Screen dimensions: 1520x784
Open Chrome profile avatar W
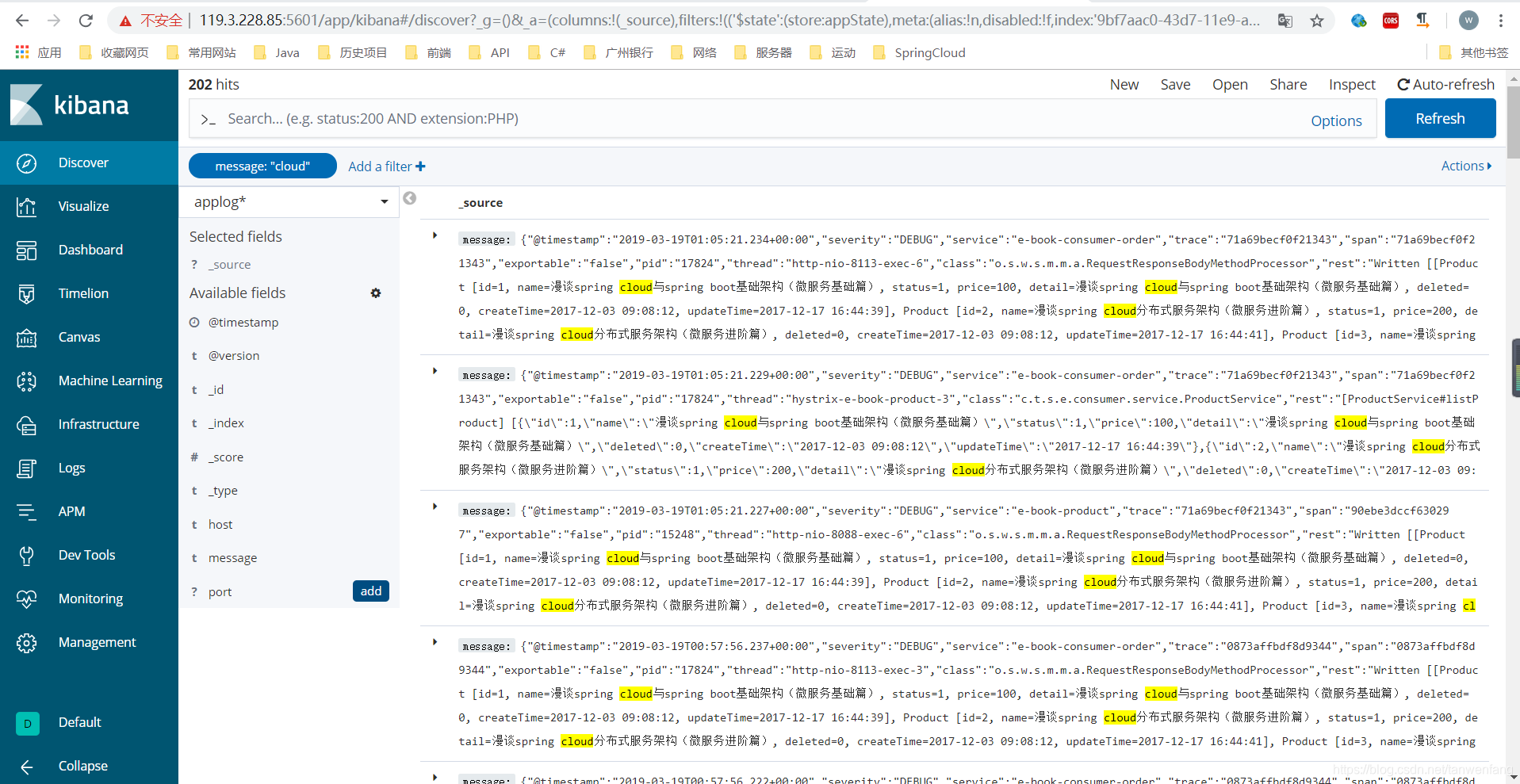1469,21
